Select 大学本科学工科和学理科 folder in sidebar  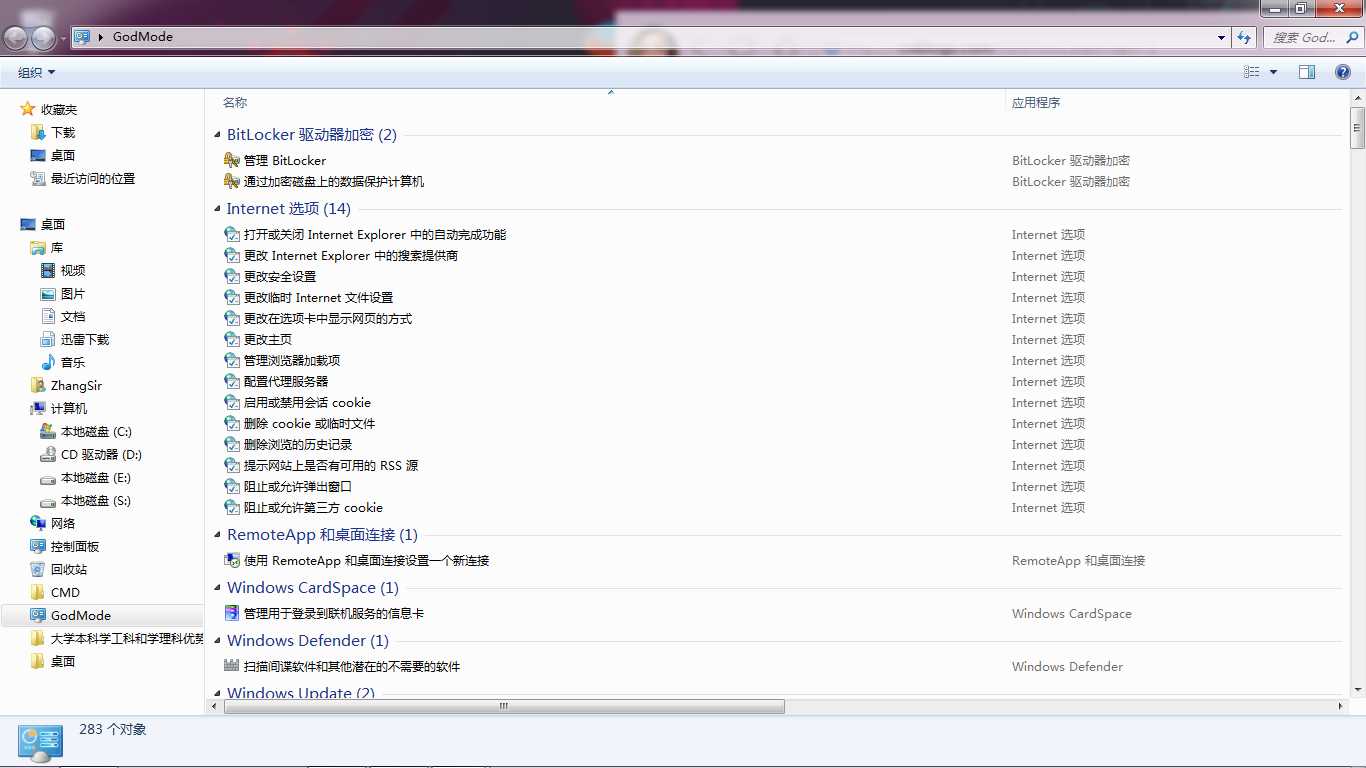coord(127,638)
